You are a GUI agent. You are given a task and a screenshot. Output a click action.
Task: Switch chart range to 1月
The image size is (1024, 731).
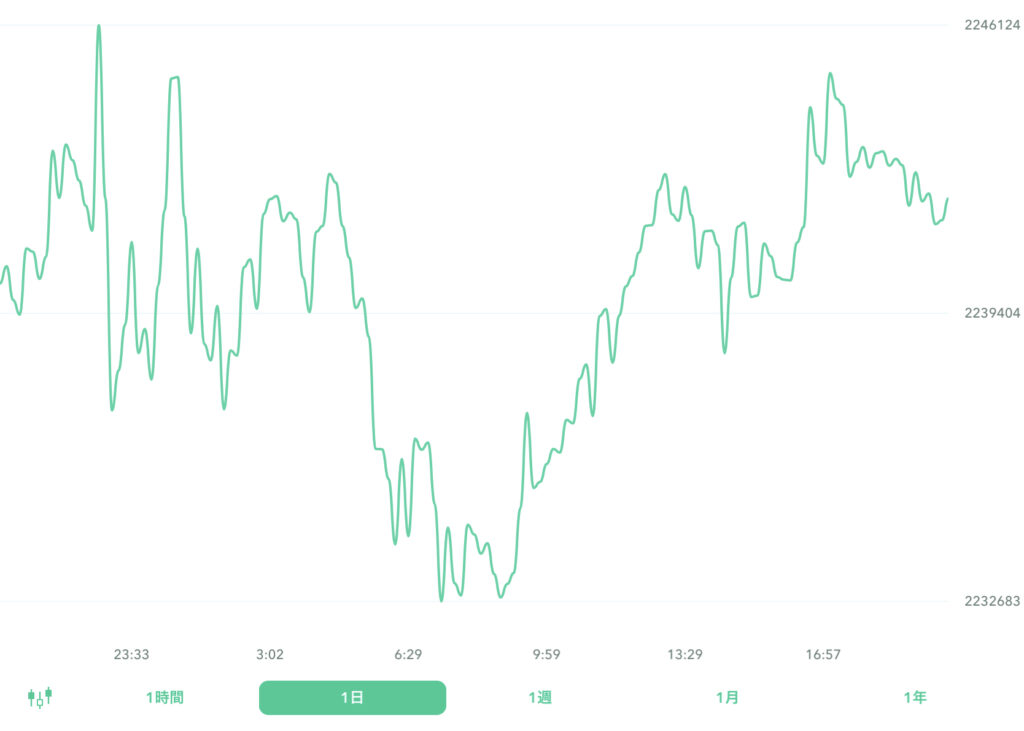pyautogui.click(x=727, y=698)
